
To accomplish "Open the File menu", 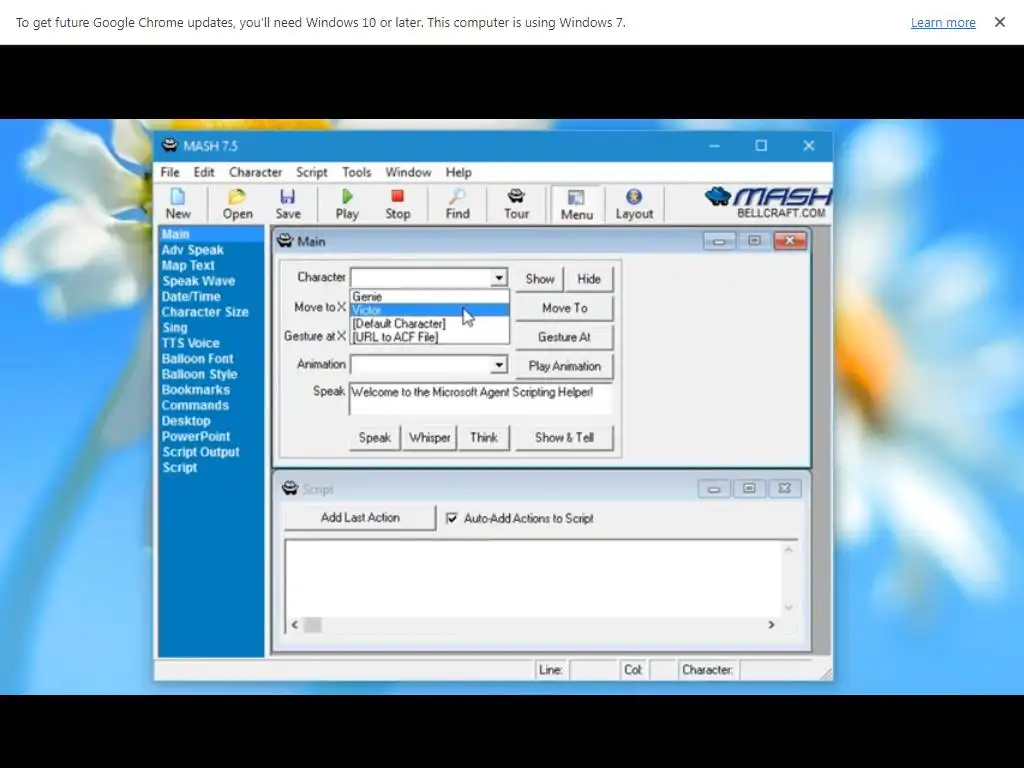I will click(170, 172).
